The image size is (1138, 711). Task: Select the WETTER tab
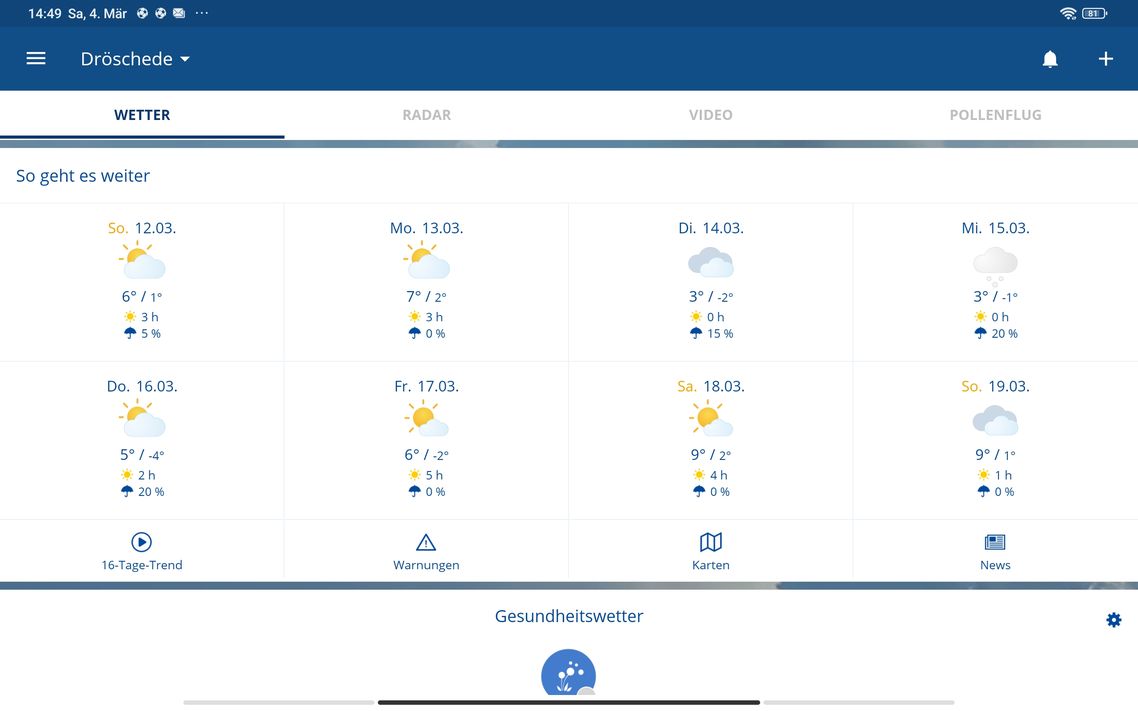pos(142,115)
